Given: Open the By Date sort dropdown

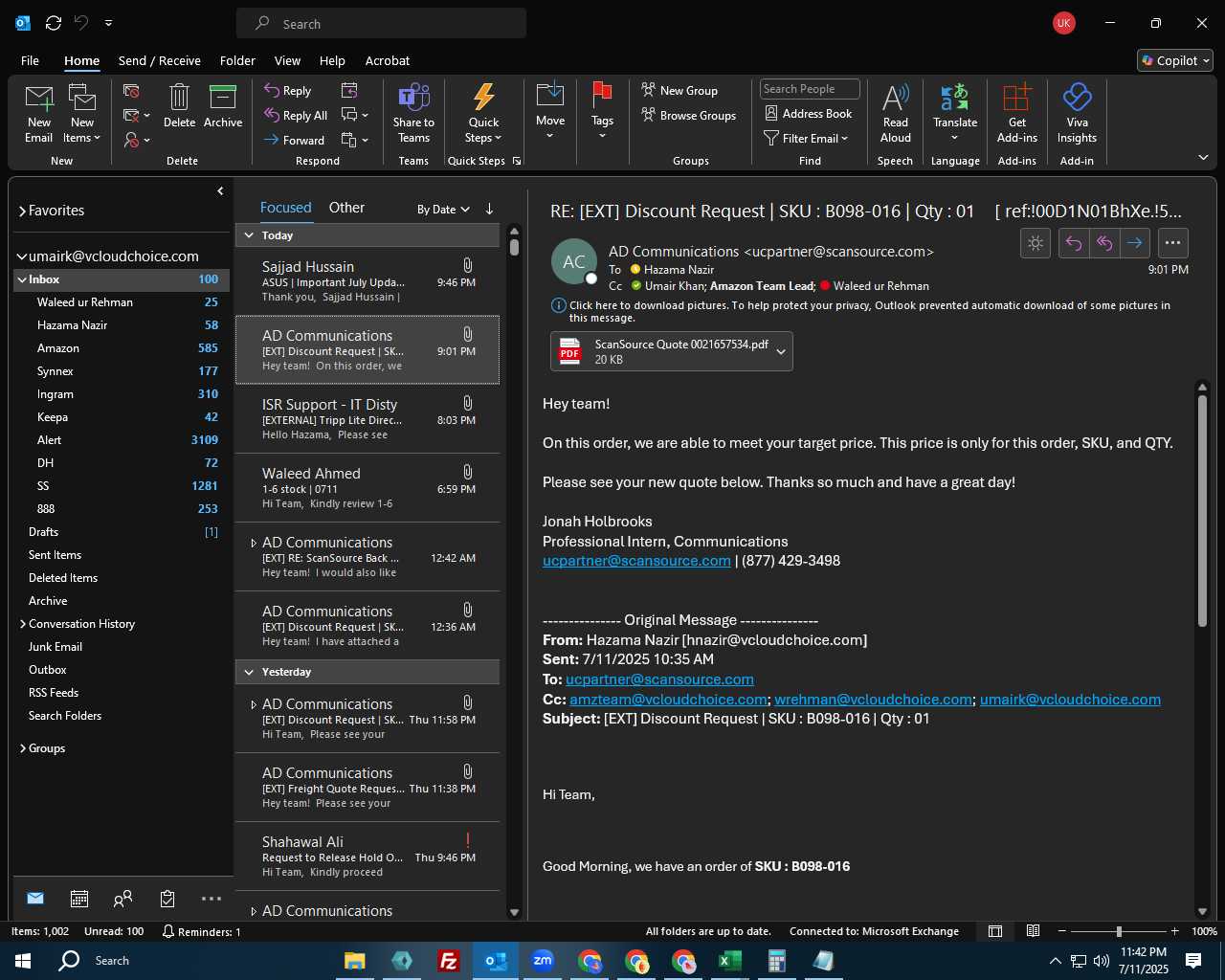Looking at the screenshot, I should click(x=443, y=209).
